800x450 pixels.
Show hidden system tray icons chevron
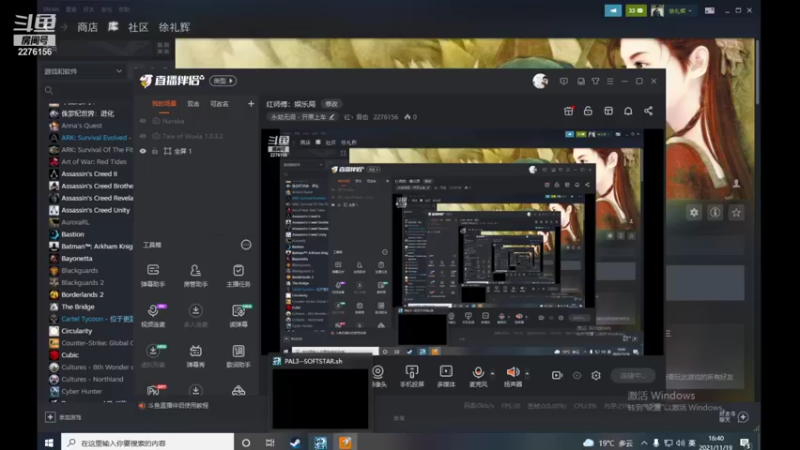pos(644,443)
